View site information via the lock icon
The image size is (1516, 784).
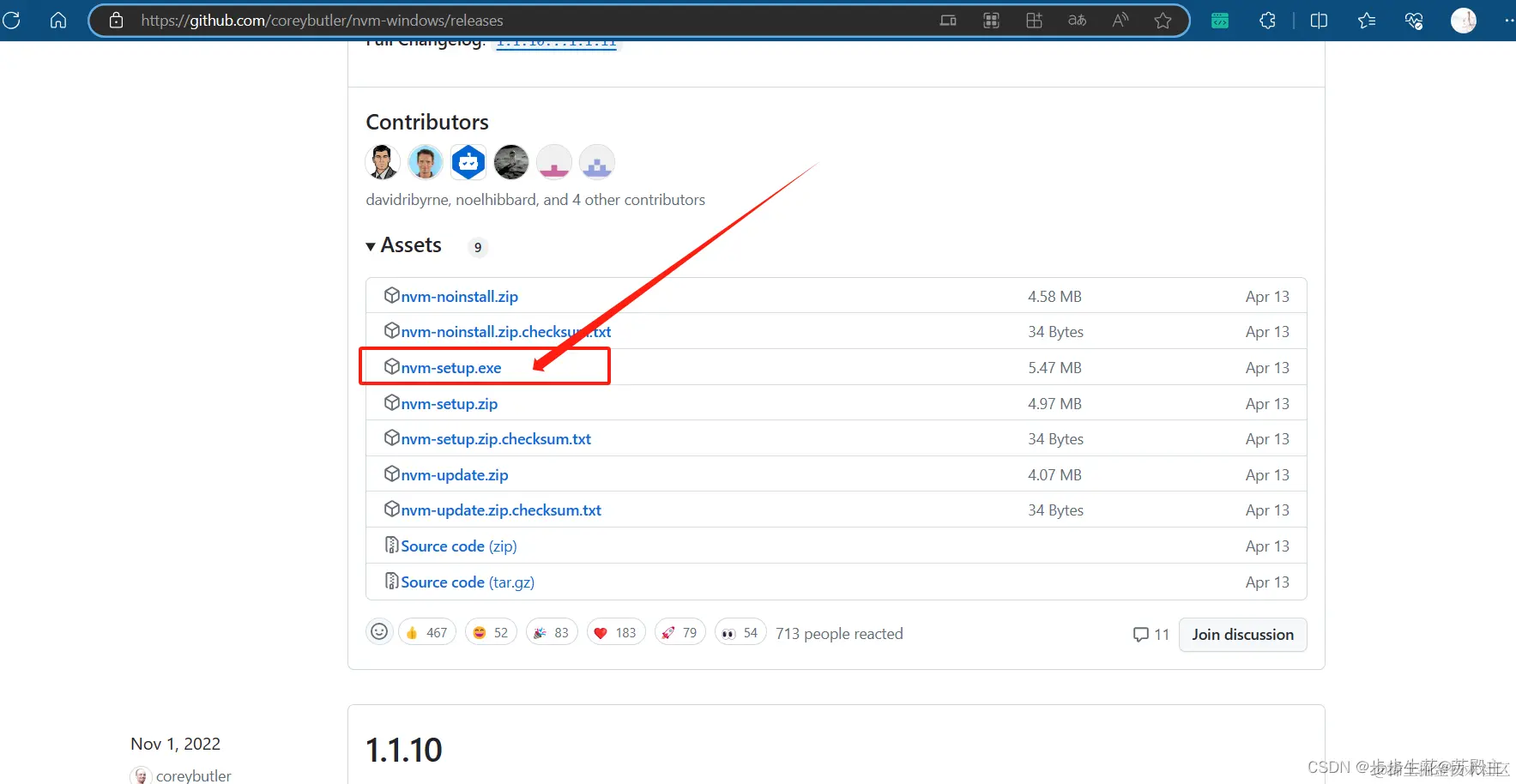coord(117,20)
